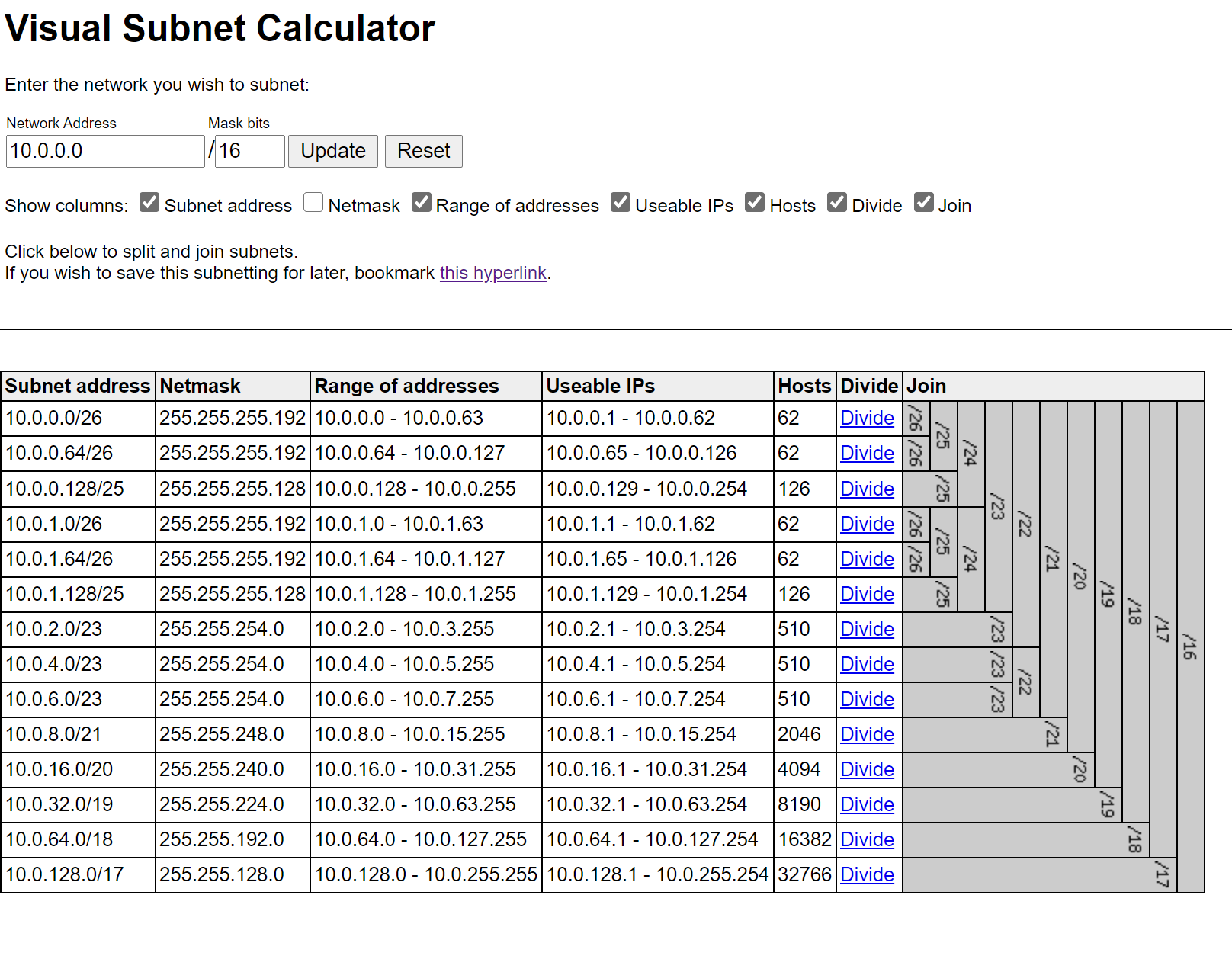This screenshot has width=1232, height=956.
Task: Click Divide for subnet 10.0.2.0/23
Action: click(867, 629)
